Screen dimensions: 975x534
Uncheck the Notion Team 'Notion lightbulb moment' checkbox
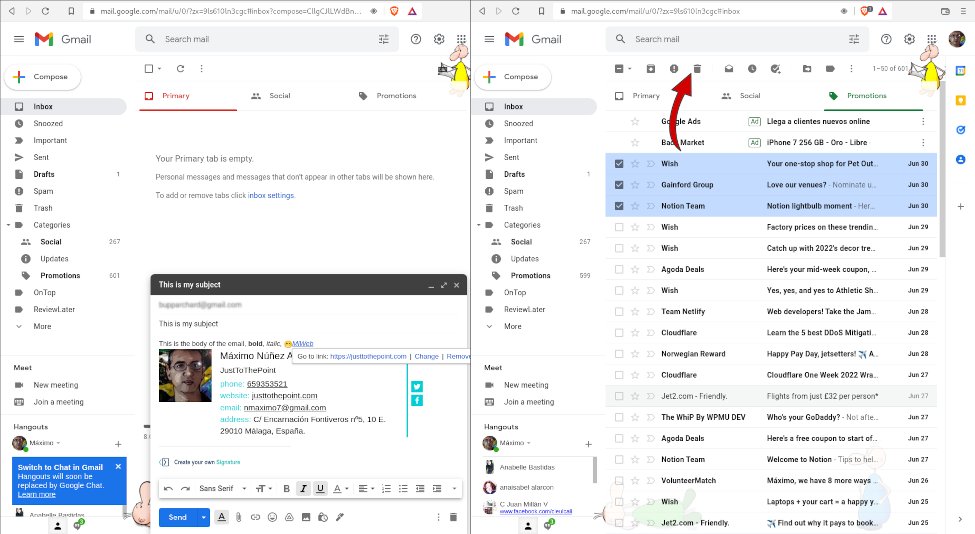(619, 206)
